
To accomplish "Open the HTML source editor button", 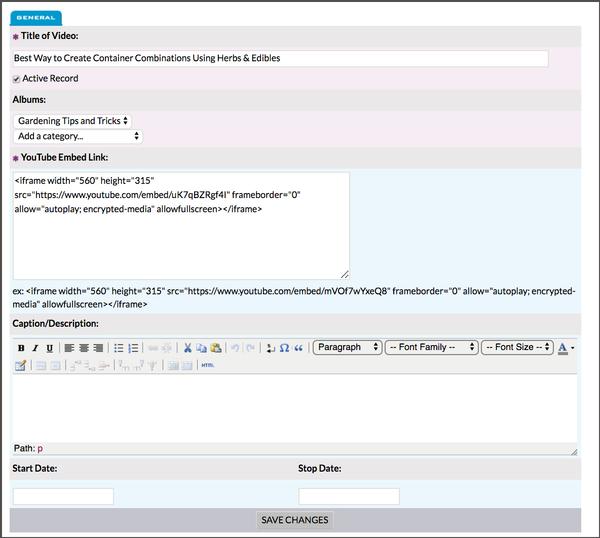I will pyautogui.click(x=207, y=365).
